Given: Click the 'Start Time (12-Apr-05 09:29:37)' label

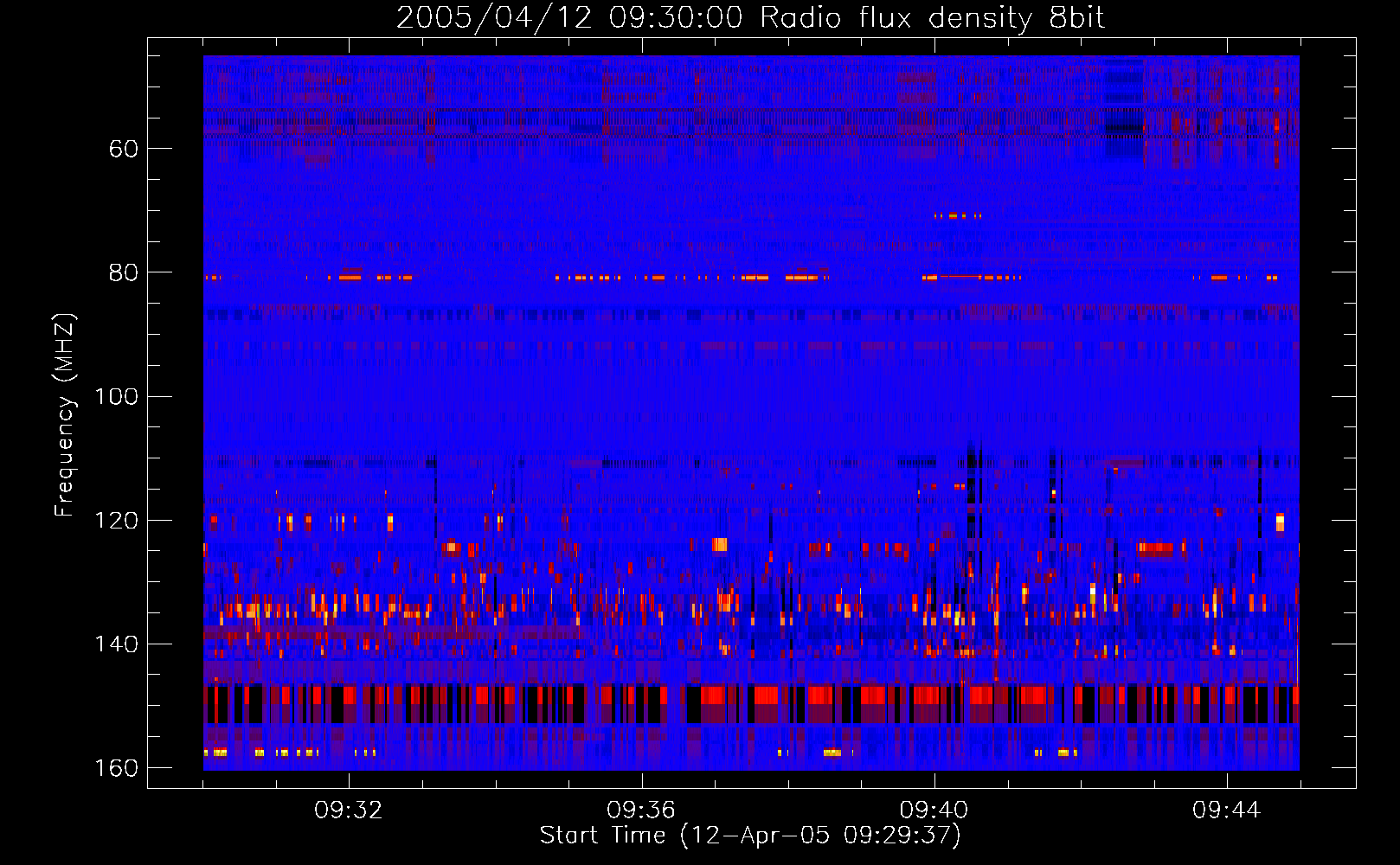Looking at the screenshot, I should click(750, 836).
